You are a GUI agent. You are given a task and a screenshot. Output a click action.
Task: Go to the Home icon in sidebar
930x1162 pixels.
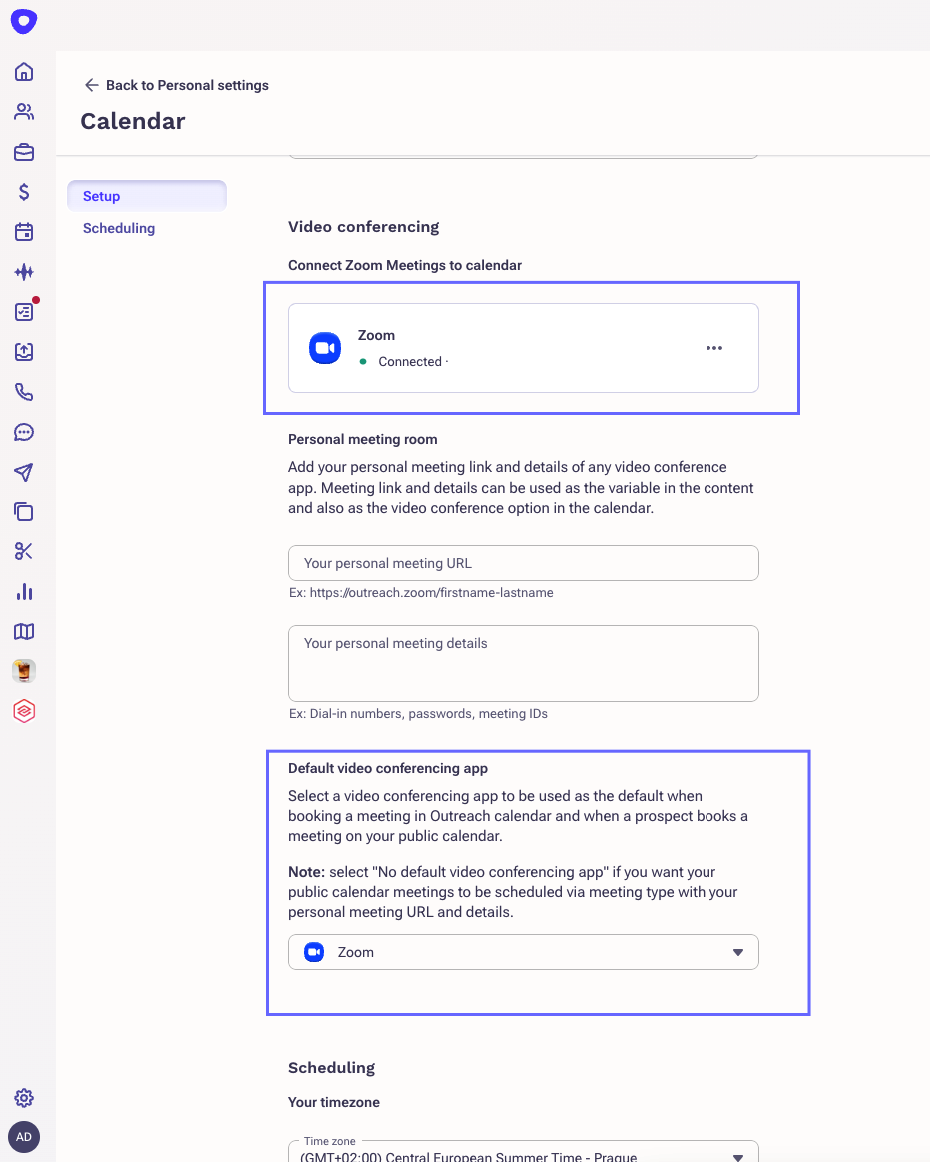(x=24, y=72)
